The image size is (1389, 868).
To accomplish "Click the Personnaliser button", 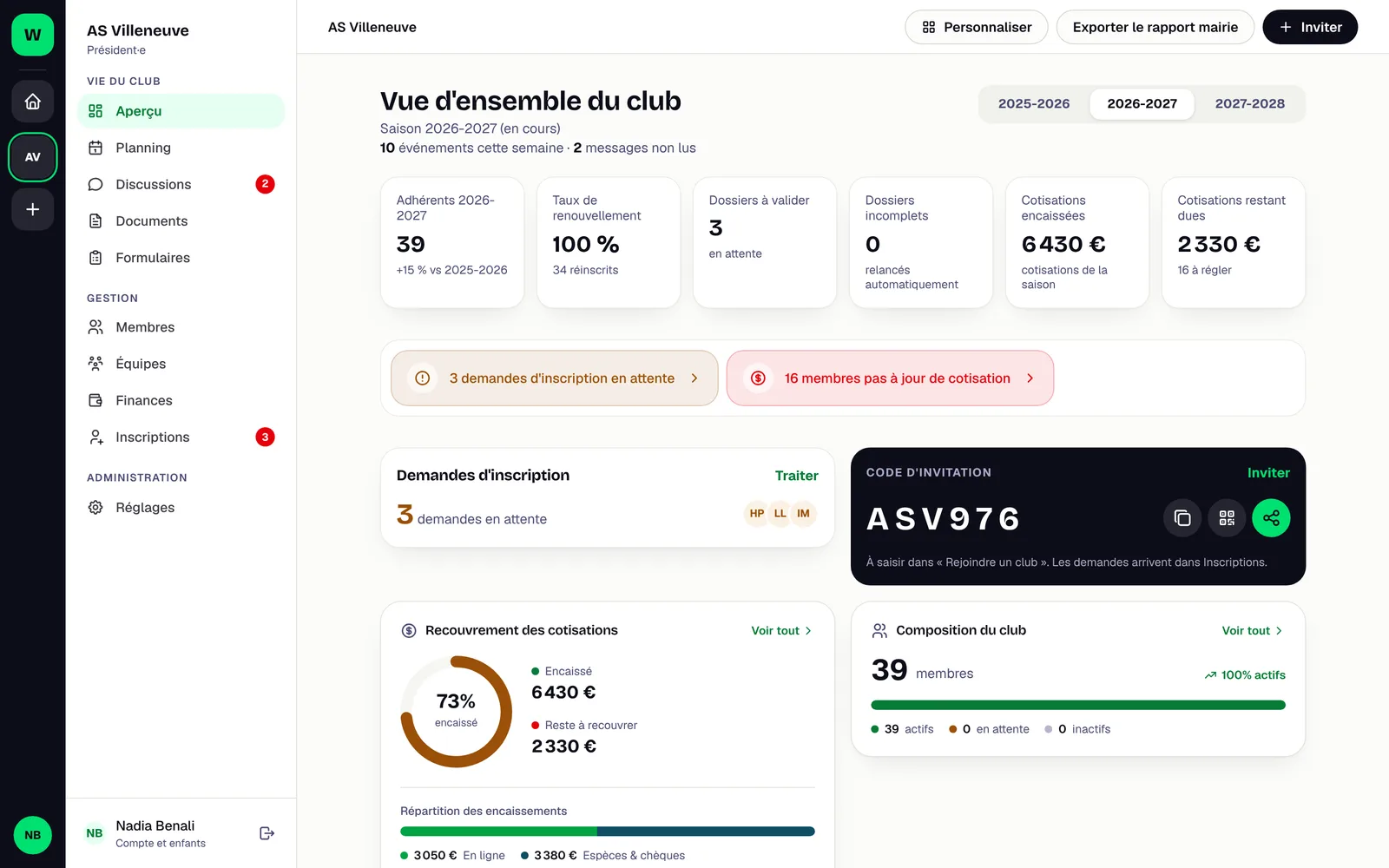I will [x=977, y=27].
